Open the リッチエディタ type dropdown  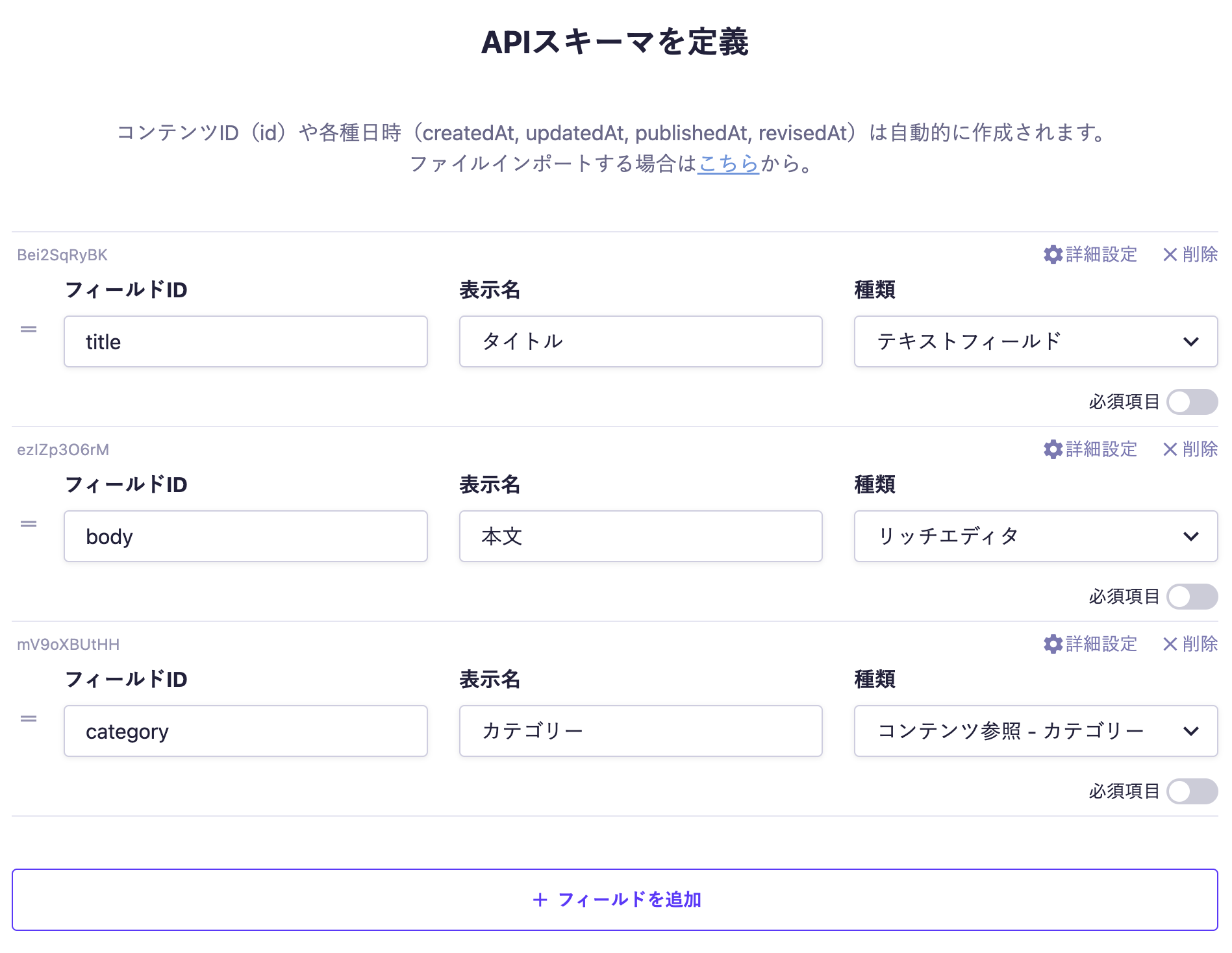click(x=1035, y=536)
